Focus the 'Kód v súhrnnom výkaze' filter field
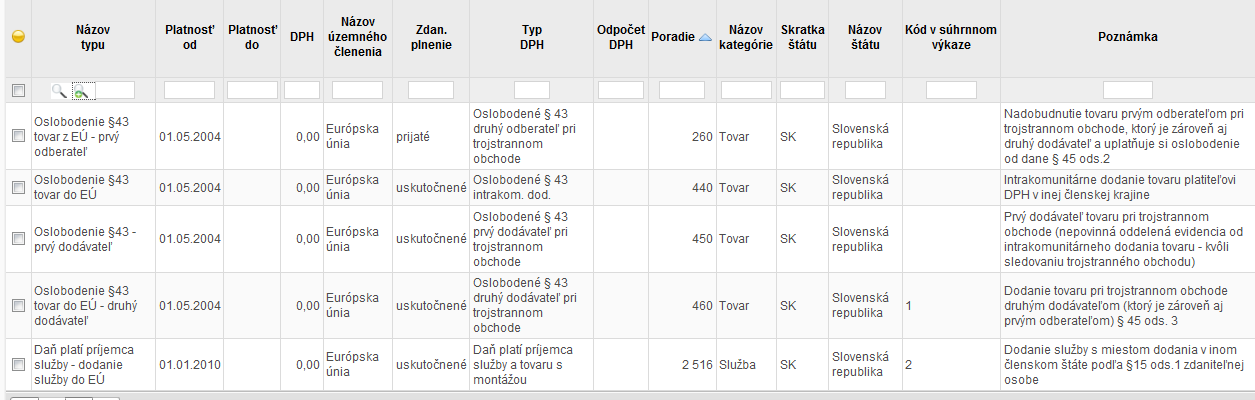 [x=951, y=90]
